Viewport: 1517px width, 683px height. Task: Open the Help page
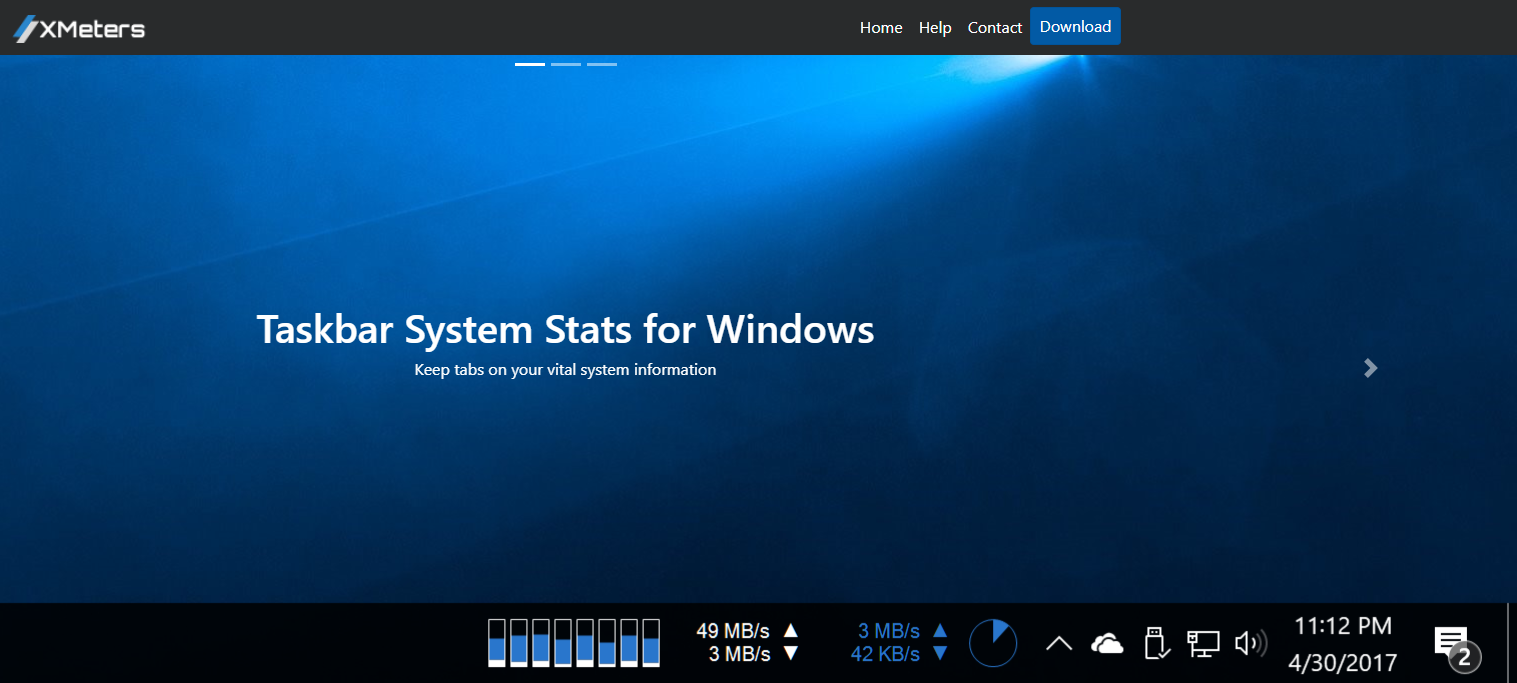point(935,28)
